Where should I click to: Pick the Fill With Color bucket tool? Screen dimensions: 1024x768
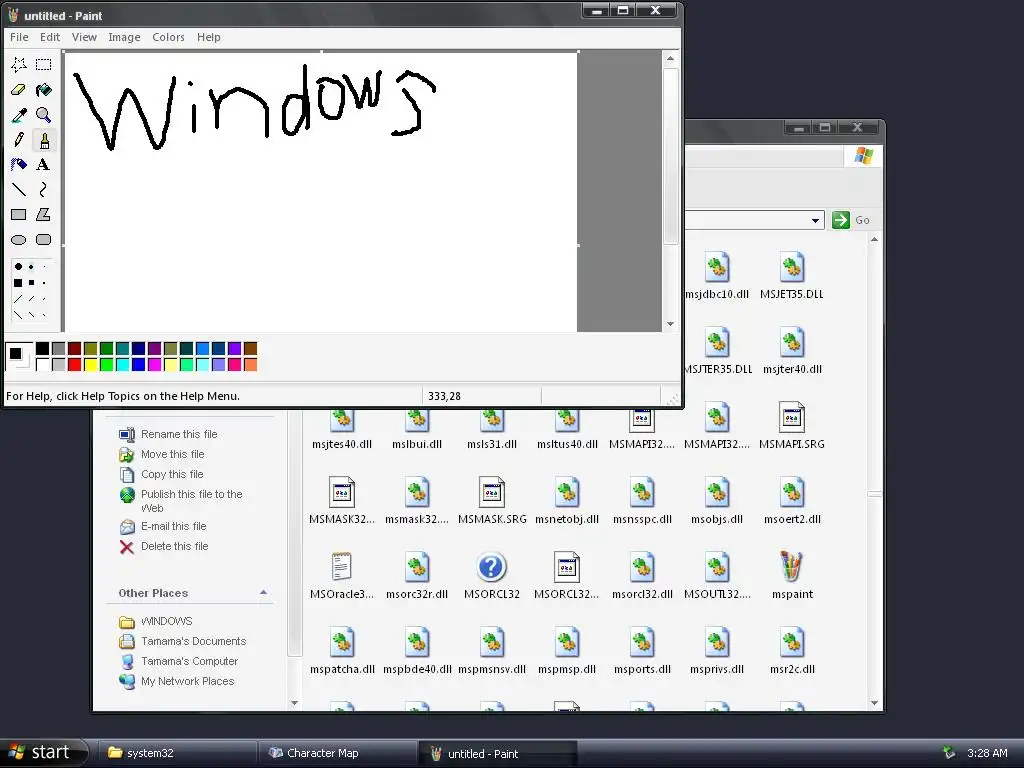44,89
